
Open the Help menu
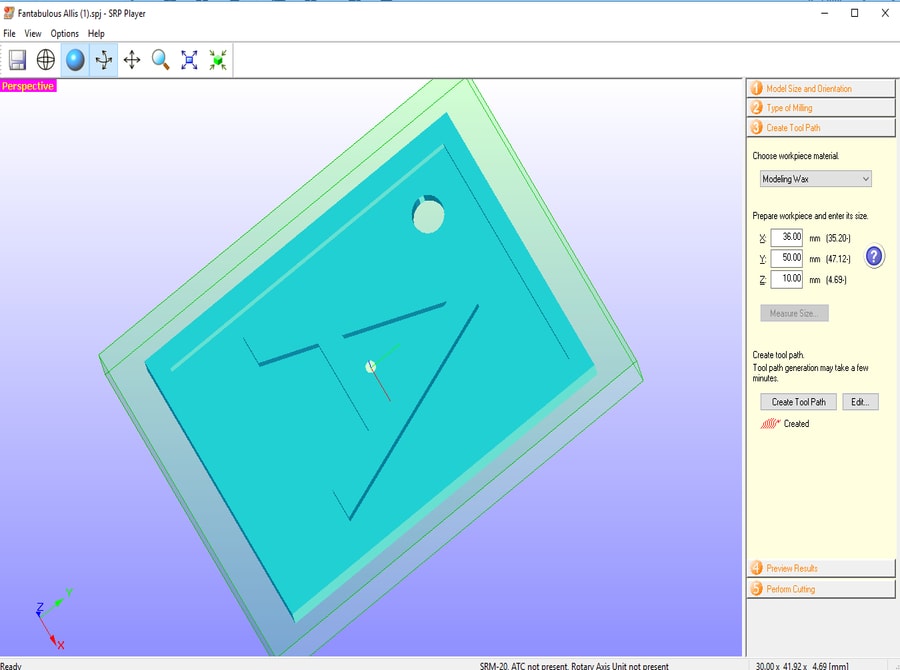point(96,33)
